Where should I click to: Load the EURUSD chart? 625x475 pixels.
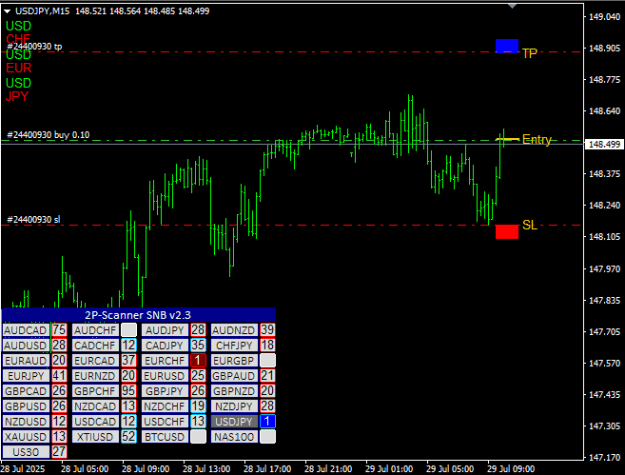165,375
